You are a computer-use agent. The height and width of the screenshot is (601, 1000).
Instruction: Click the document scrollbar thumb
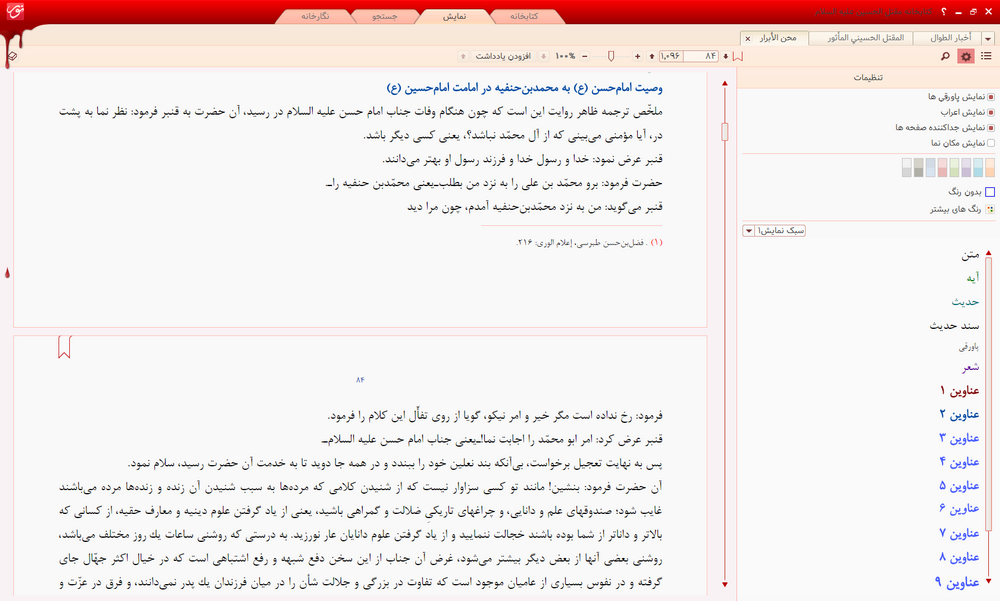(x=724, y=131)
